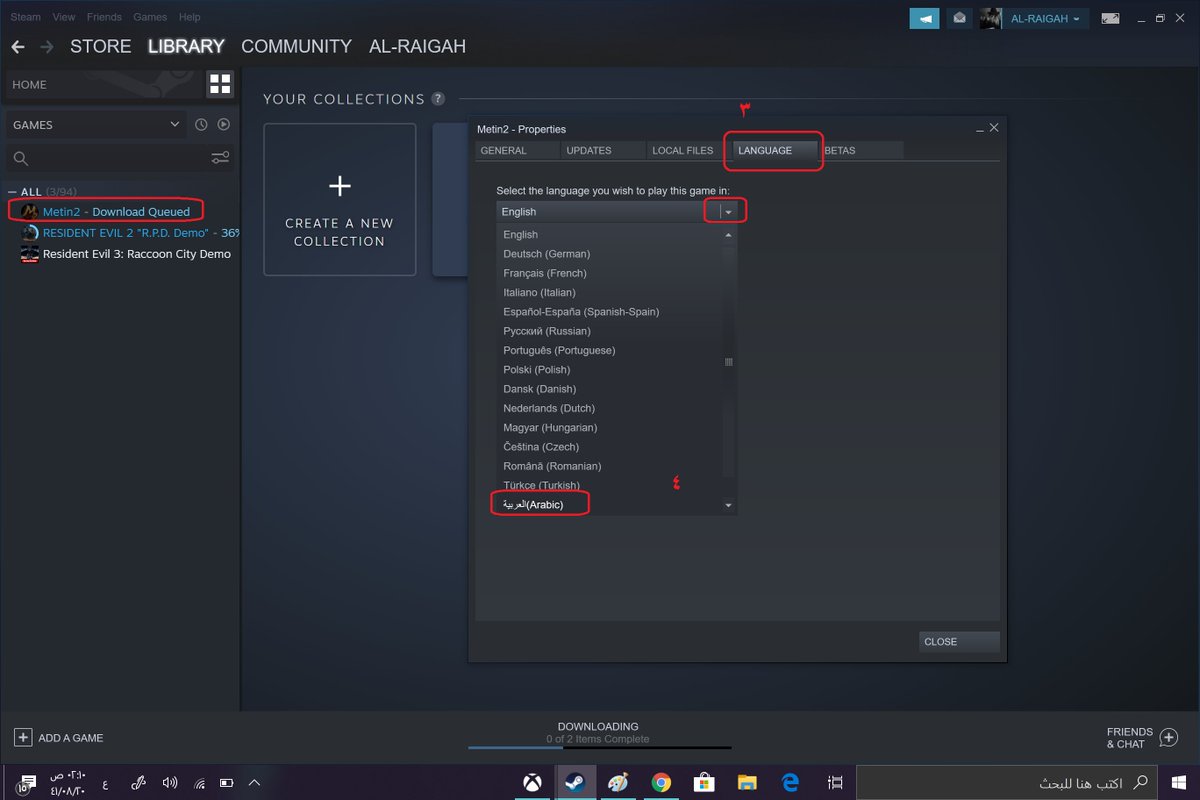Screen dimensions: 1200x800
Task: Choose Русский (Russian) from the list
Action: point(610,331)
